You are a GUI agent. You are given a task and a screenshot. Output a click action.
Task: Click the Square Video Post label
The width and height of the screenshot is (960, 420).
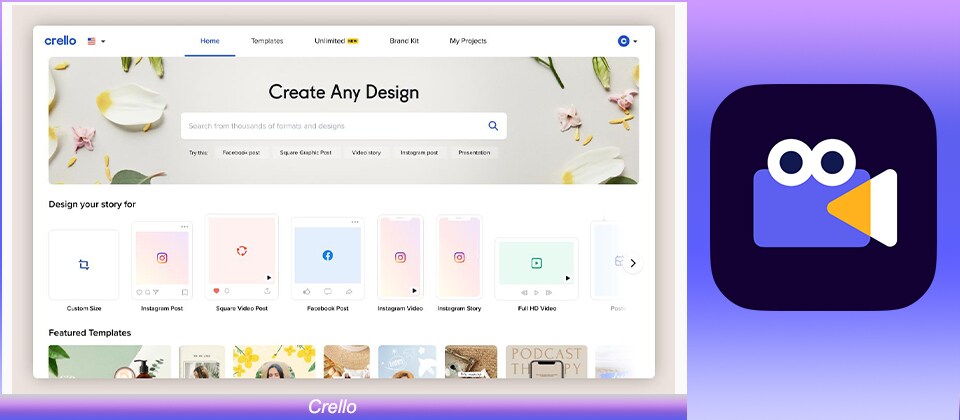tap(242, 309)
